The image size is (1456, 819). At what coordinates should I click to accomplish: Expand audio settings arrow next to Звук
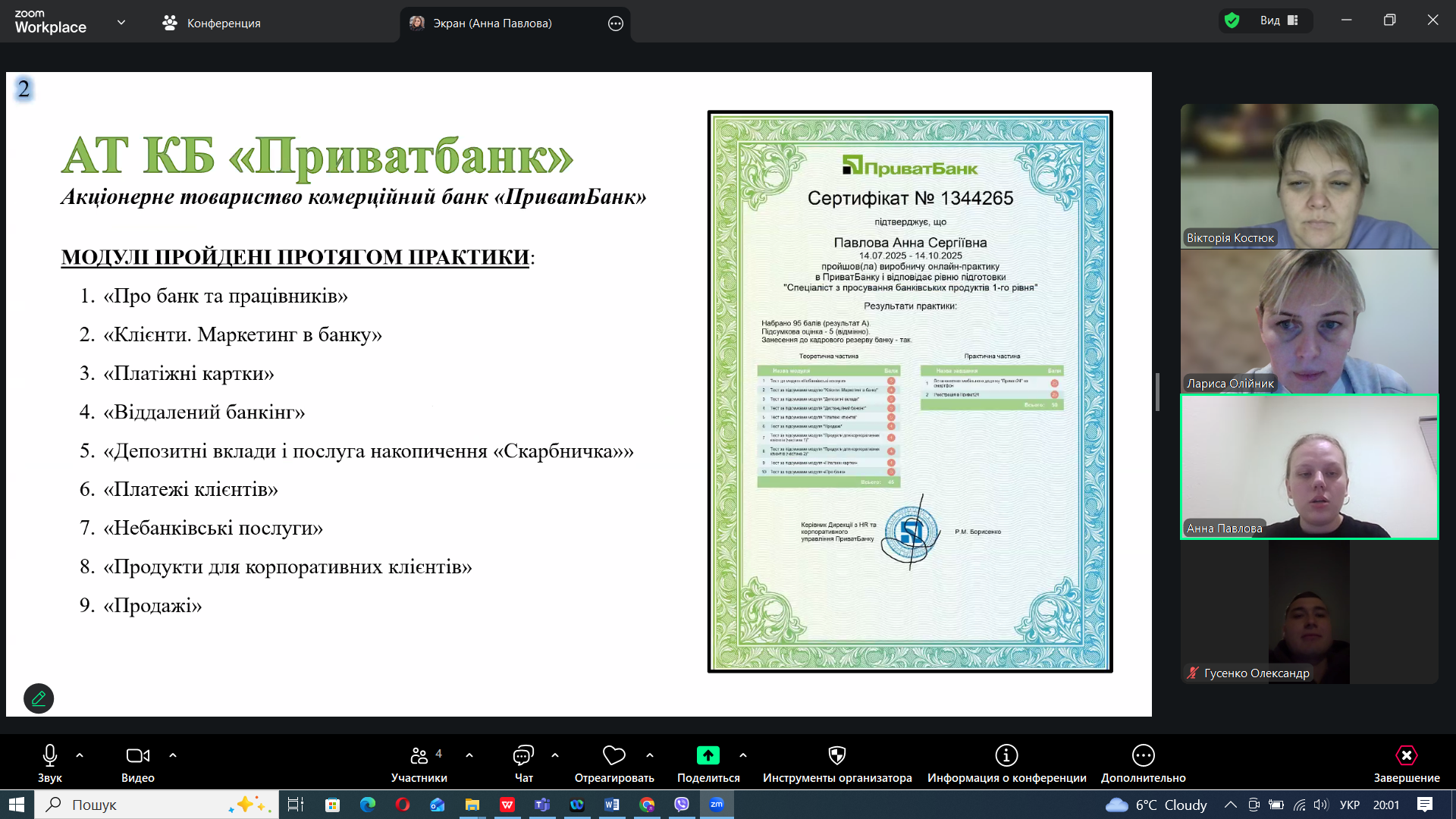tap(80, 755)
